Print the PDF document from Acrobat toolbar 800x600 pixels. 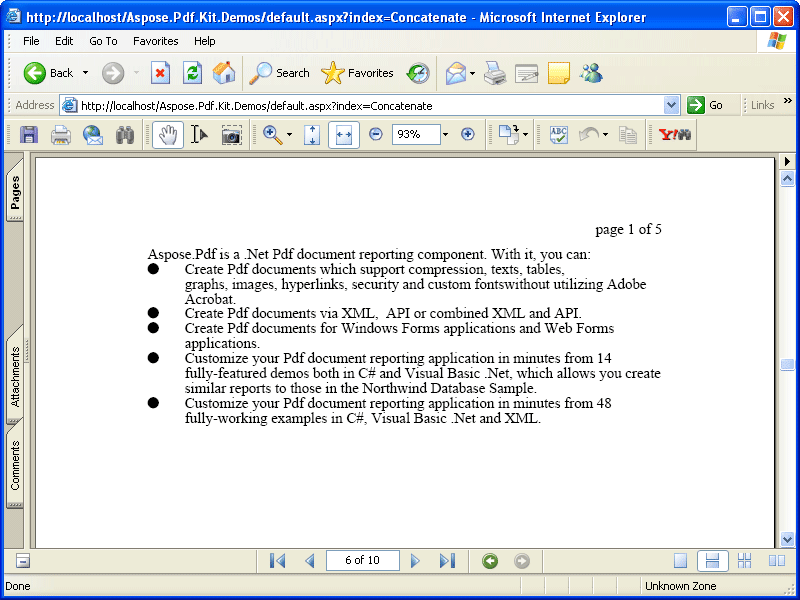coord(61,135)
